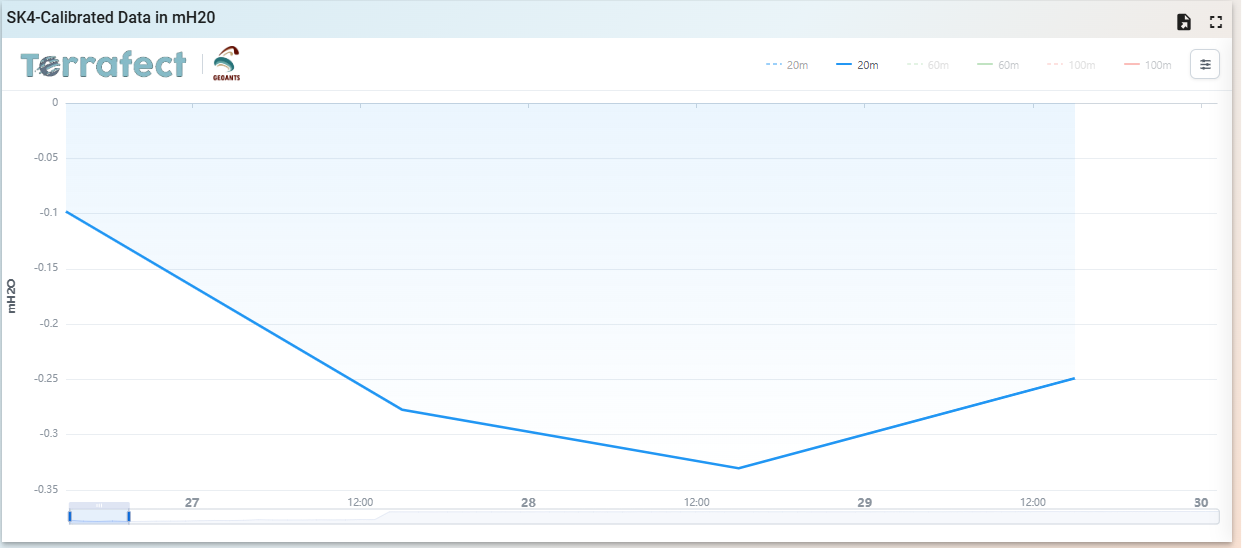This screenshot has height=548, width=1242.
Task: Open the chart settings sliders button
Action: pyautogui.click(x=1205, y=64)
